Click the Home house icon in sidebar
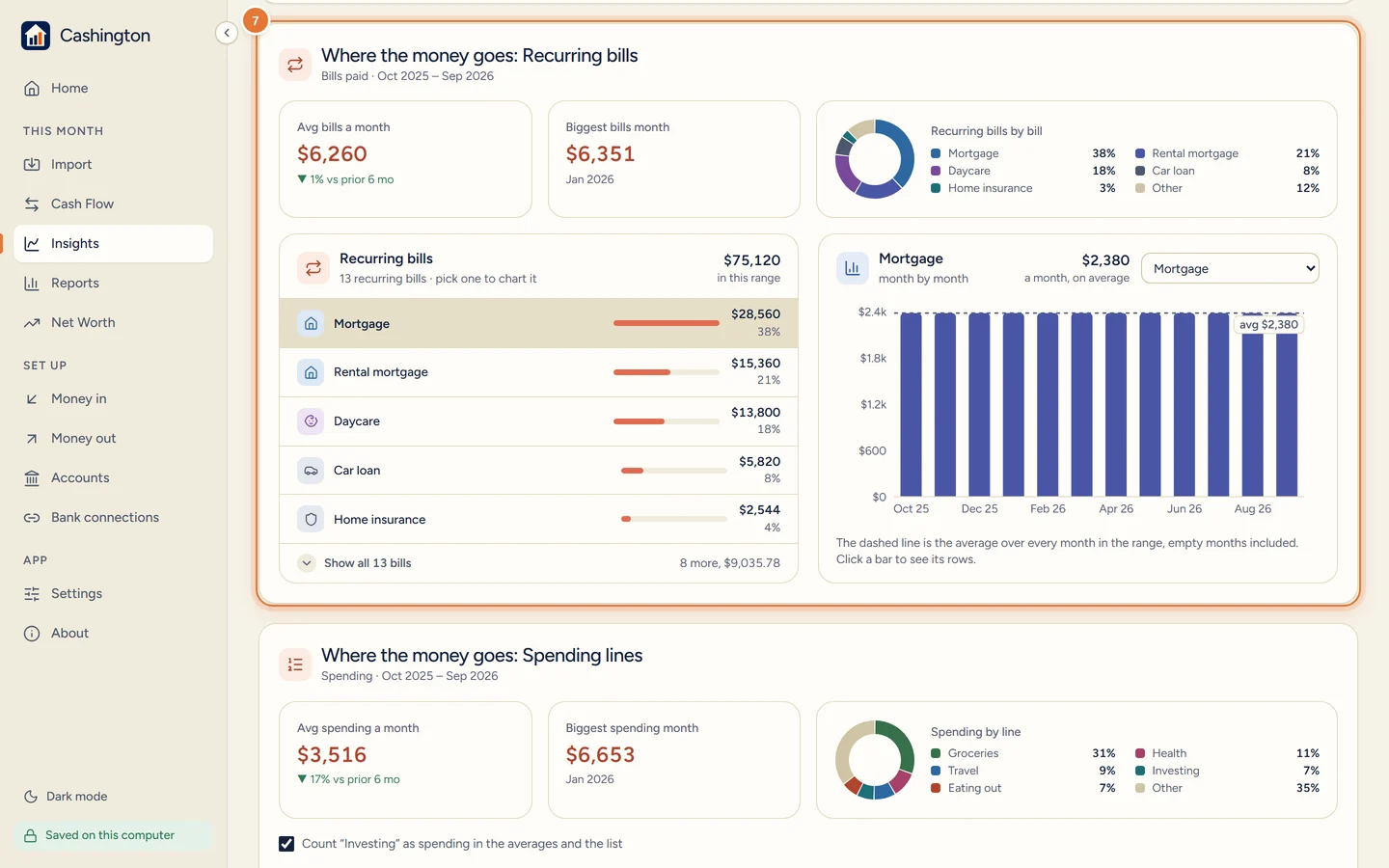The width and height of the screenshot is (1389, 868). (32, 89)
